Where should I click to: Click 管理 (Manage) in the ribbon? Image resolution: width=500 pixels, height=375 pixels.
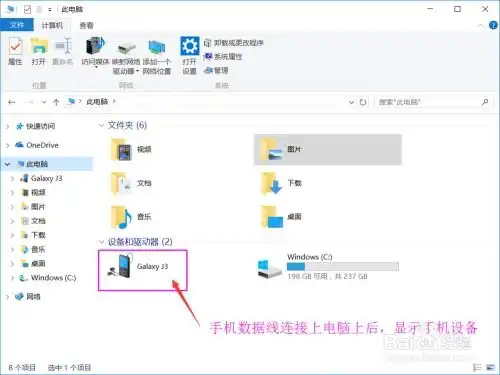[216, 70]
